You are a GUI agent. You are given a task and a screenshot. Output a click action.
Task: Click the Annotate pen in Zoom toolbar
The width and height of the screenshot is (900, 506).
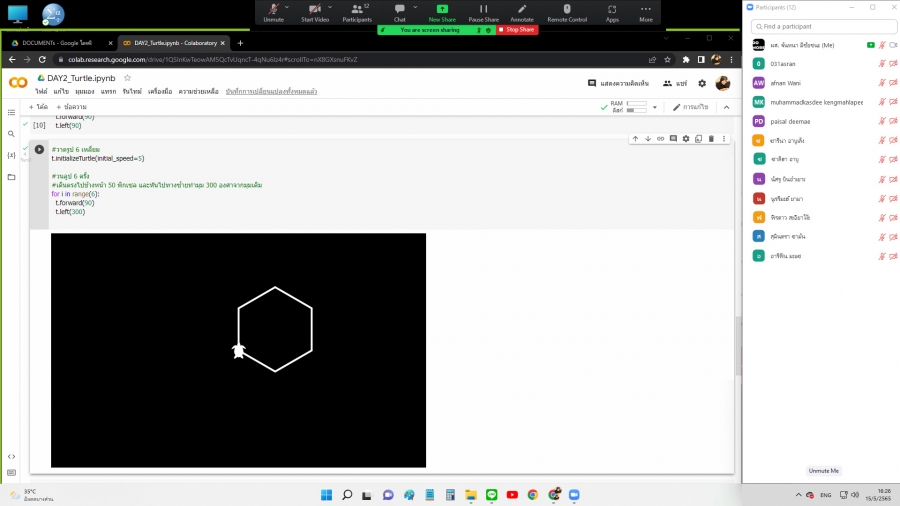[522, 12]
